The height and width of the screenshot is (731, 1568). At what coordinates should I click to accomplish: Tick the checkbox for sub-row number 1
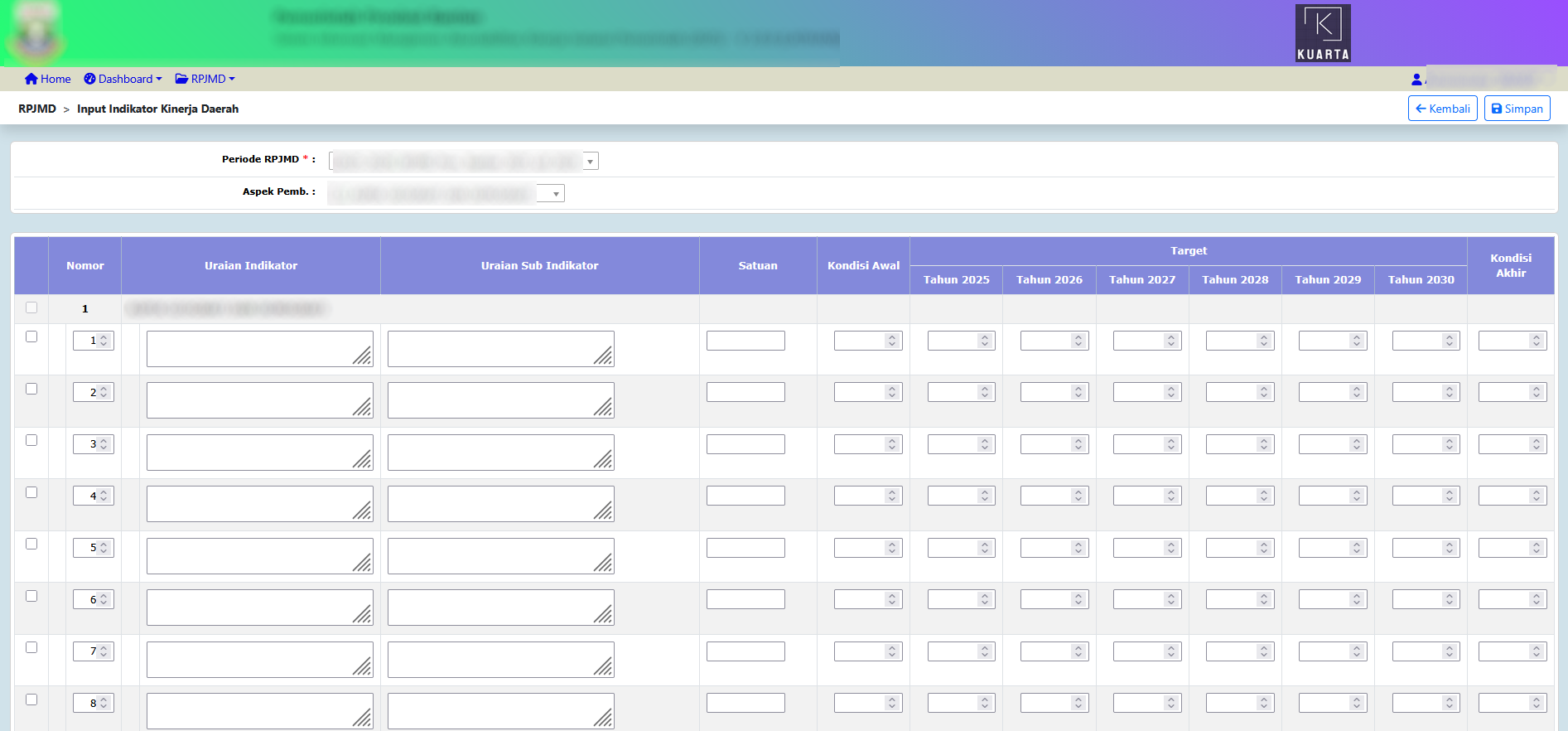point(31,336)
